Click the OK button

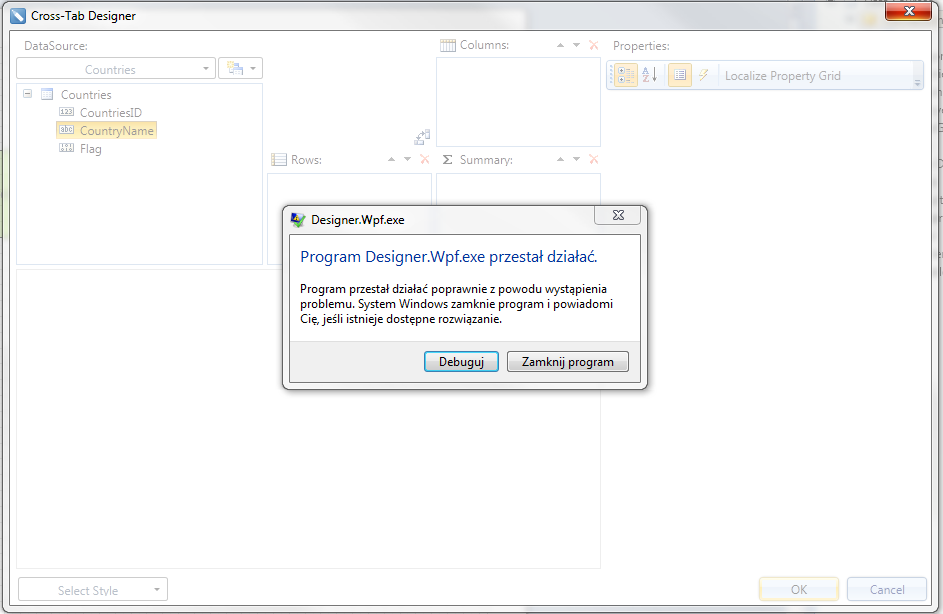click(x=799, y=589)
